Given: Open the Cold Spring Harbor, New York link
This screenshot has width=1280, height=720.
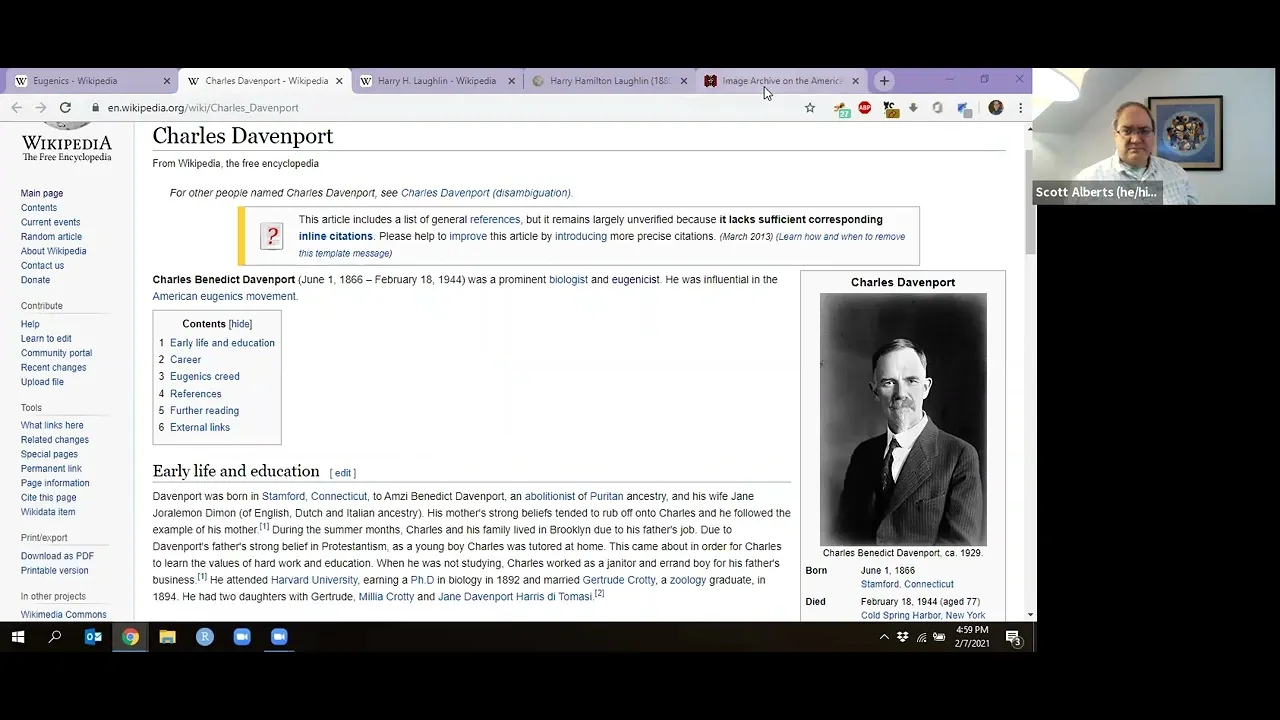Looking at the screenshot, I should [x=923, y=615].
